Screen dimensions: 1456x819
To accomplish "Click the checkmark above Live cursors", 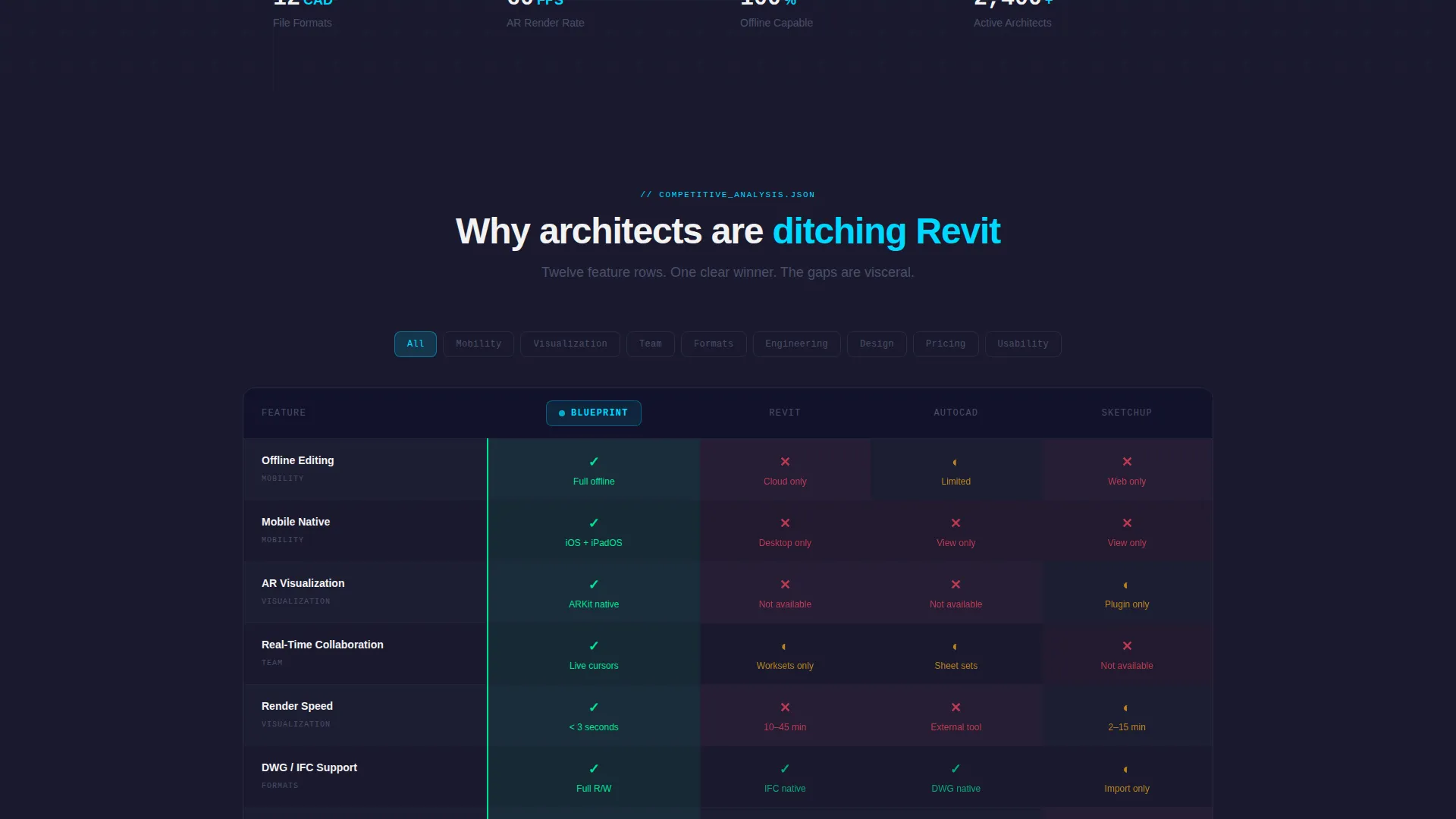I will 594,646.
